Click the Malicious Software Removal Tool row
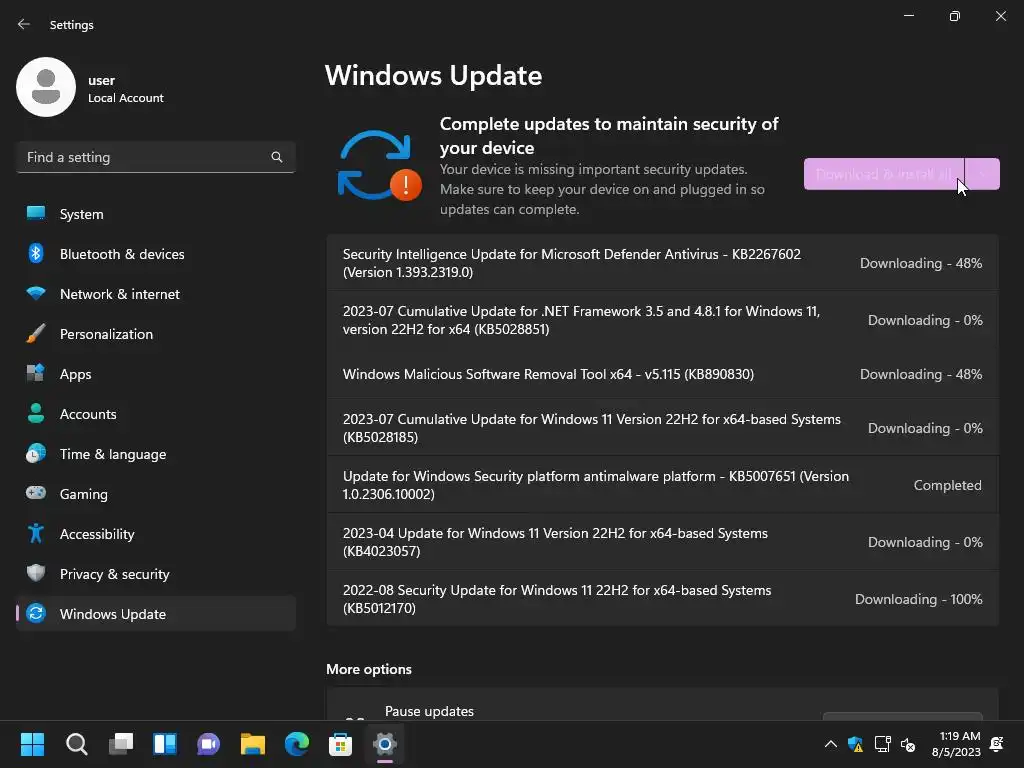Viewport: 1024px width, 768px height. click(x=662, y=374)
